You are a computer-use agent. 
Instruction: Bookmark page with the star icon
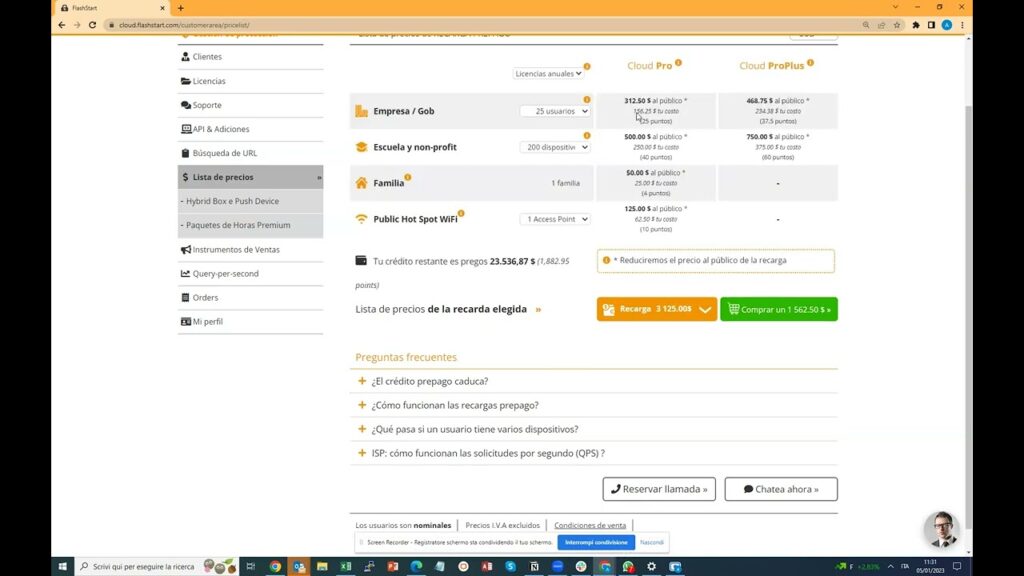tap(897, 25)
